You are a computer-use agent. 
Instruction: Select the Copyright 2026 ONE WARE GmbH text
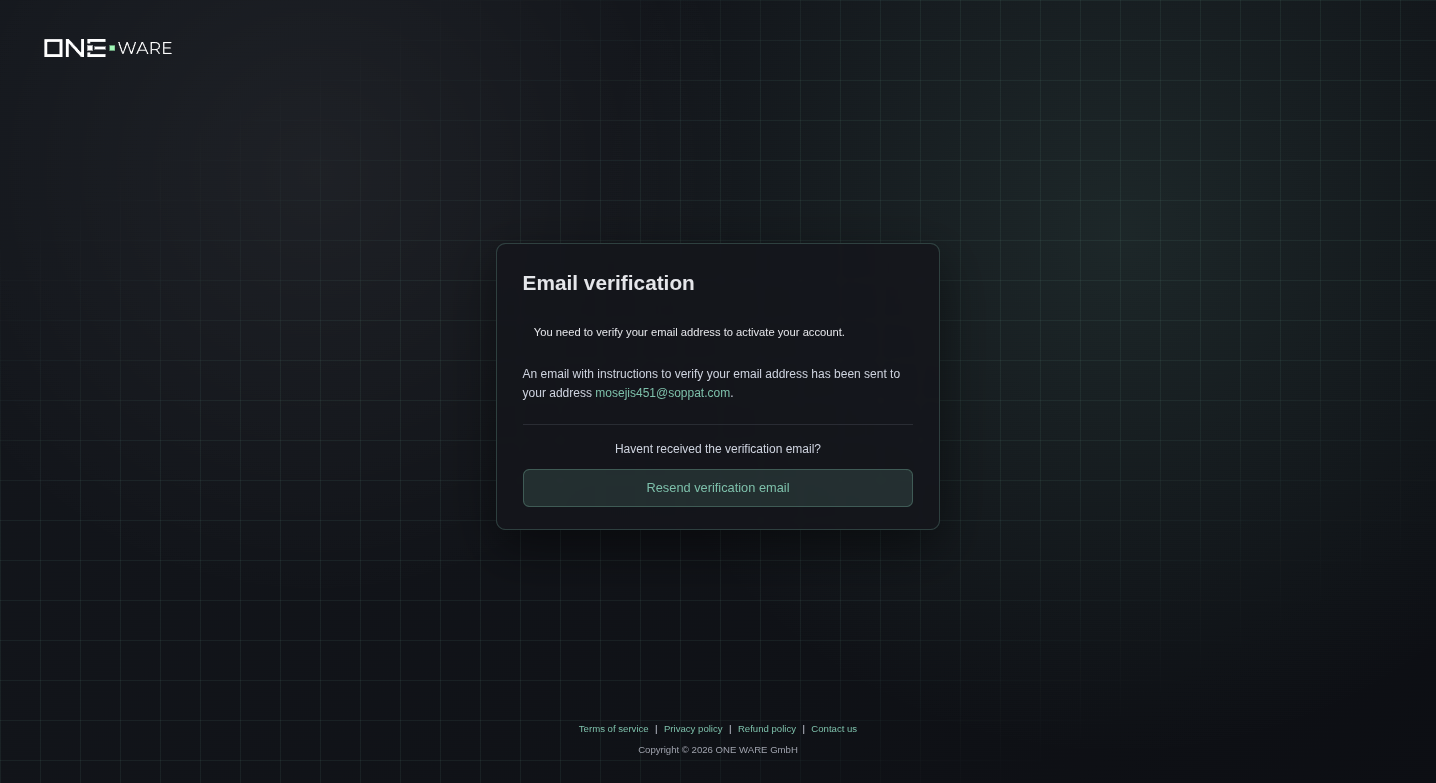(717, 749)
